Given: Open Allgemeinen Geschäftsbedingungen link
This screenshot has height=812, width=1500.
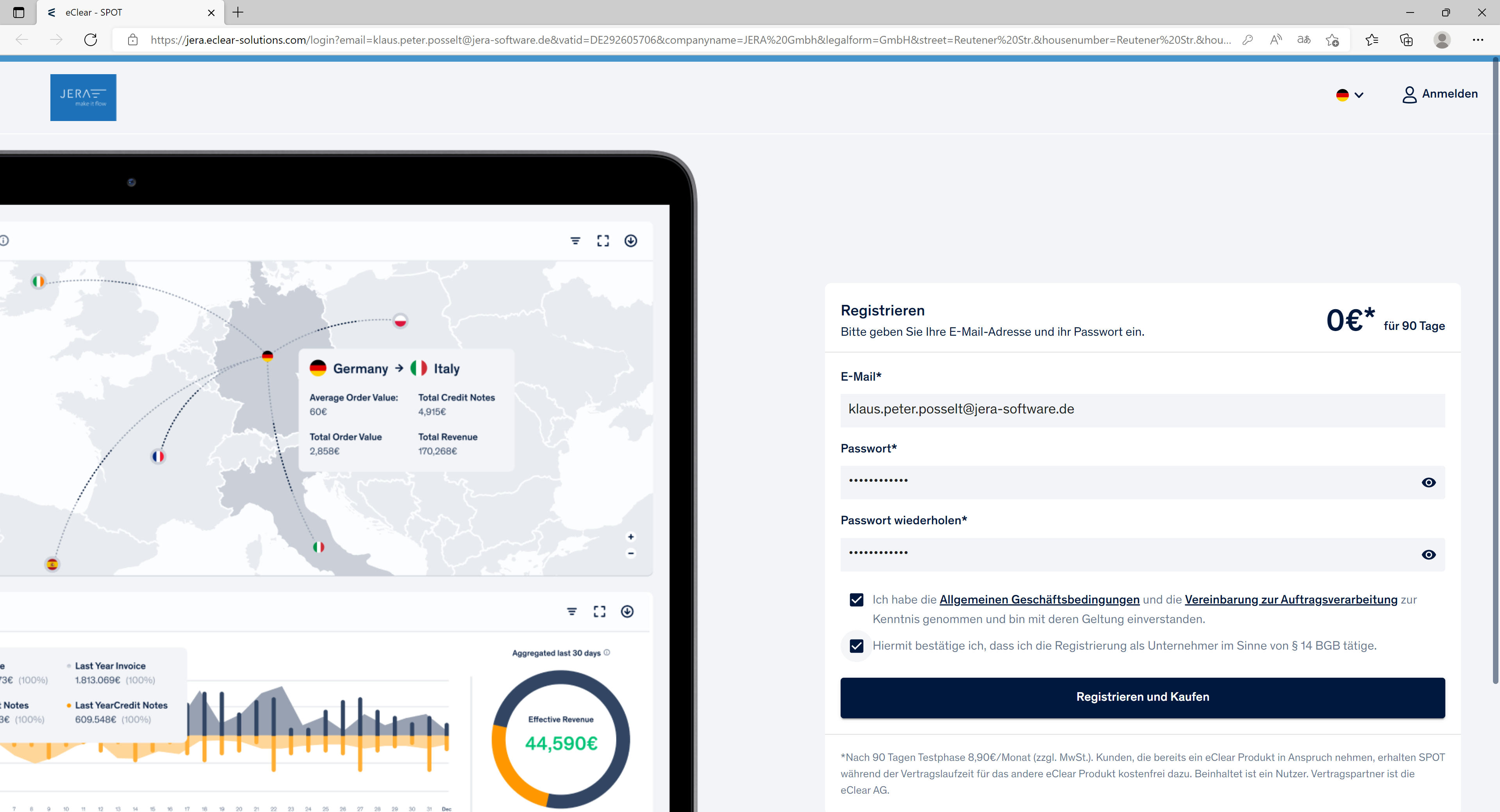Looking at the screenshot, I should pos(1039,600).
